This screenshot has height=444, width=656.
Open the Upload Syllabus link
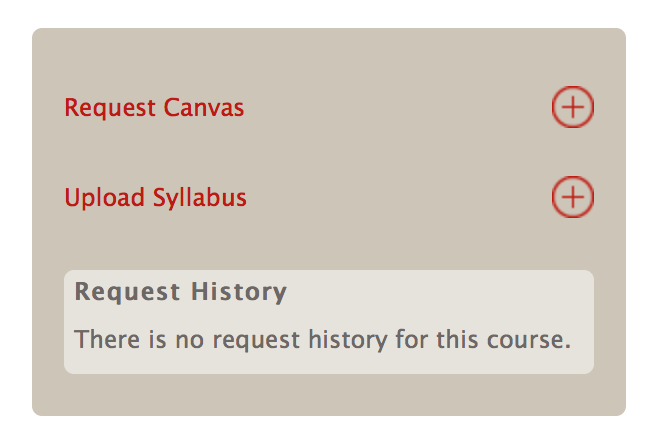click(155, 198)
